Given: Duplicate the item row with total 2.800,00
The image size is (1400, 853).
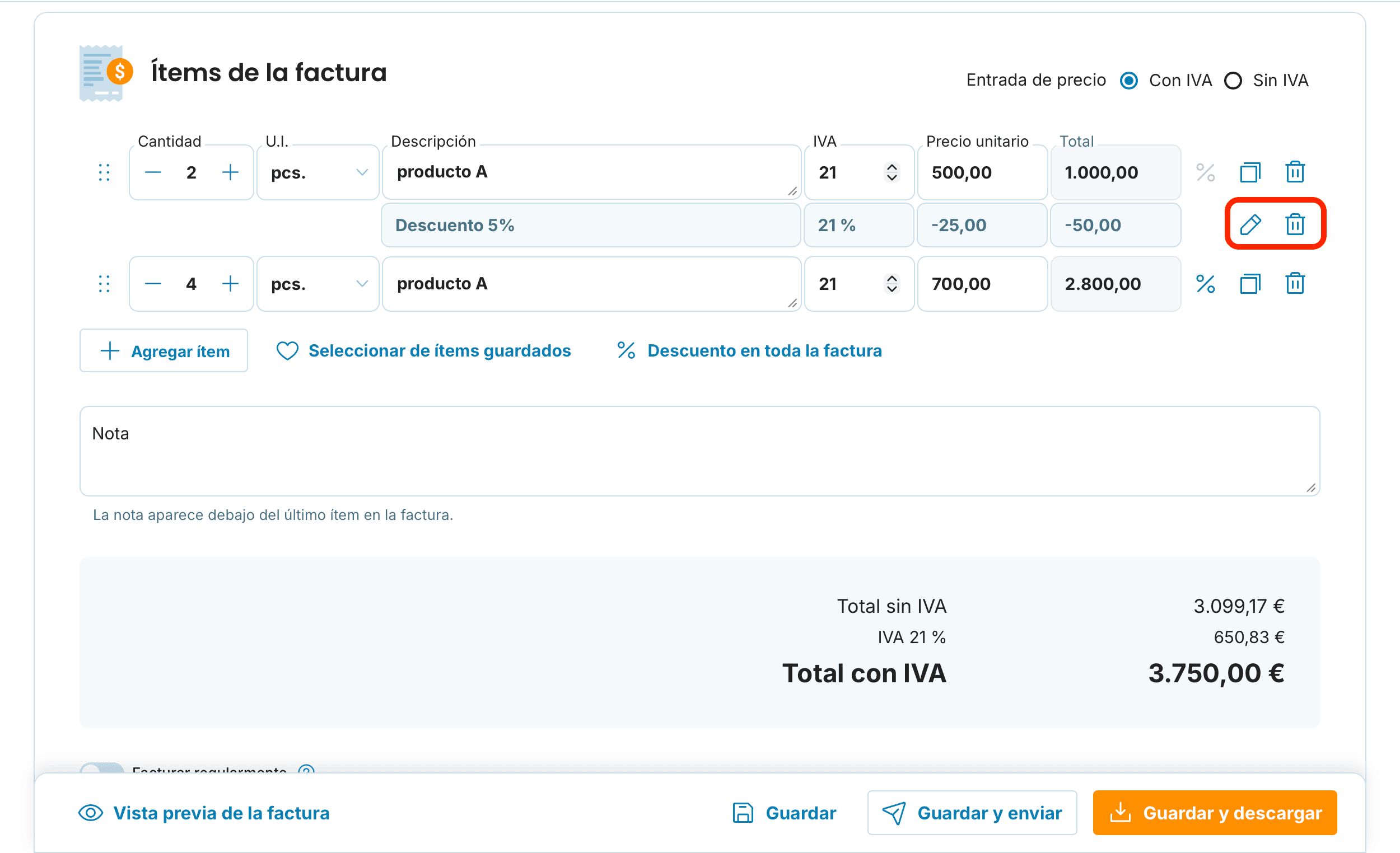Looking at the screenshot, I should click(x=1250, y=283).
